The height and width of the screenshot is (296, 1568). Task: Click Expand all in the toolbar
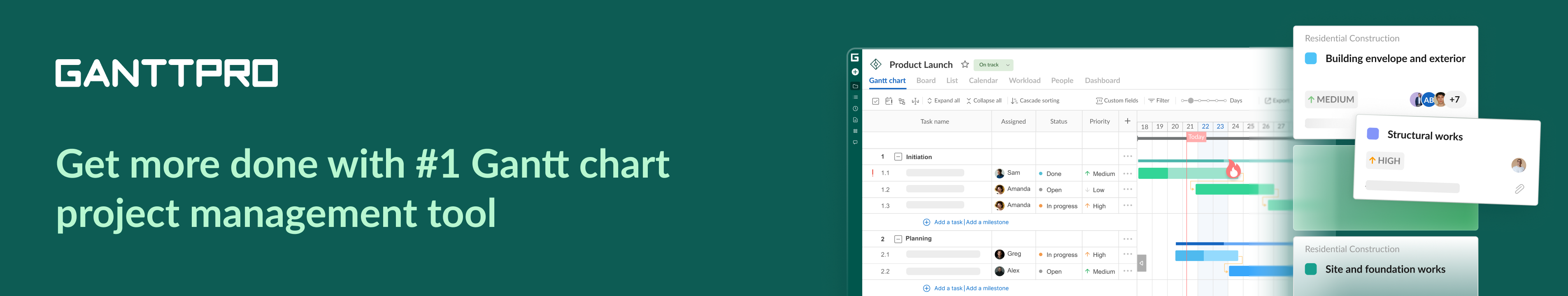coord(944,101)
